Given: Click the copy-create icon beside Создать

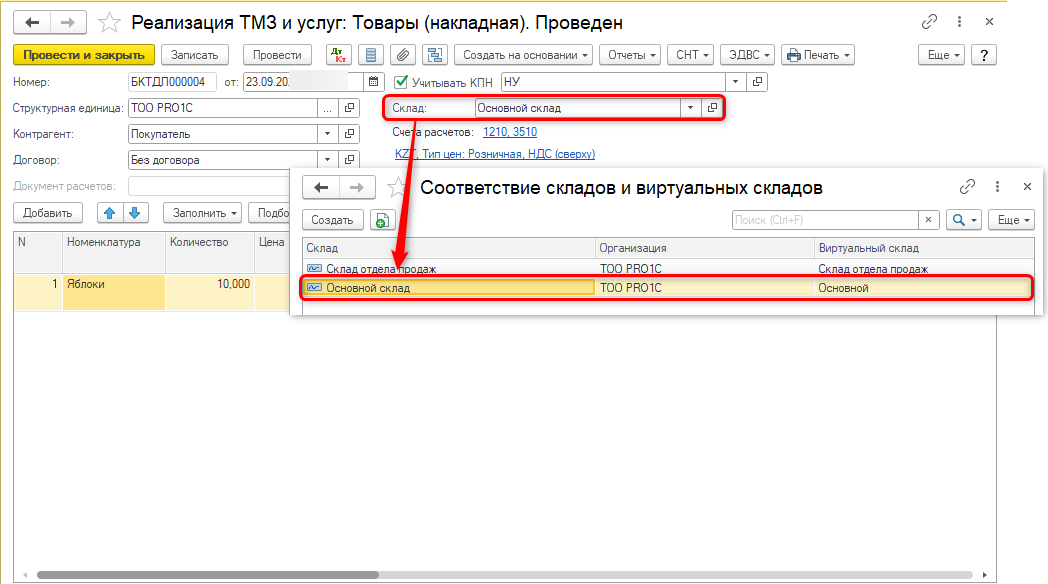Looking at the screenshot, I should [x=383, y=220].
